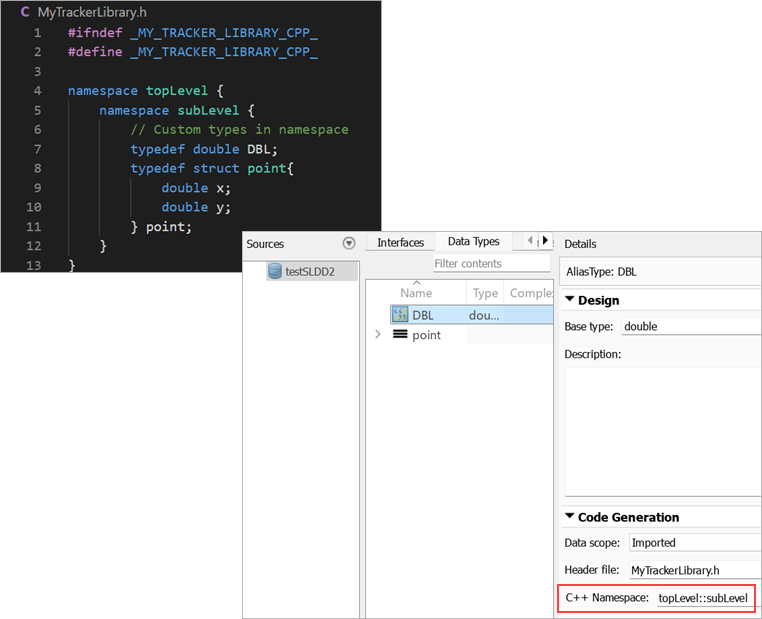The height and width of the screenshot is (619, 762).
Task: Open the MyTrackerLibrary.h editor tab
Action: 92,12
